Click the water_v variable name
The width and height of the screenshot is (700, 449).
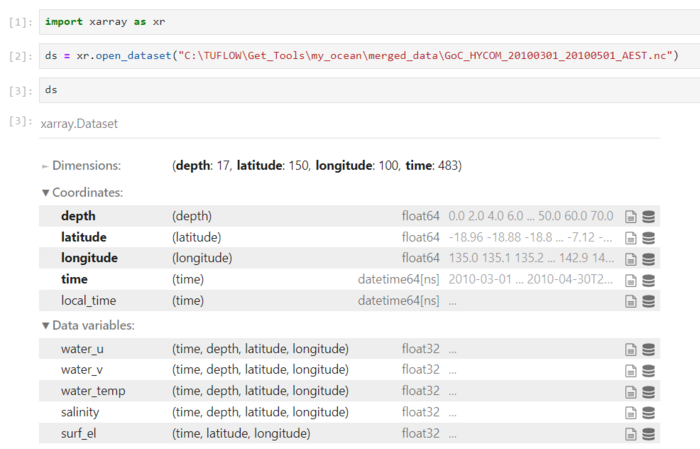[82, 370]
